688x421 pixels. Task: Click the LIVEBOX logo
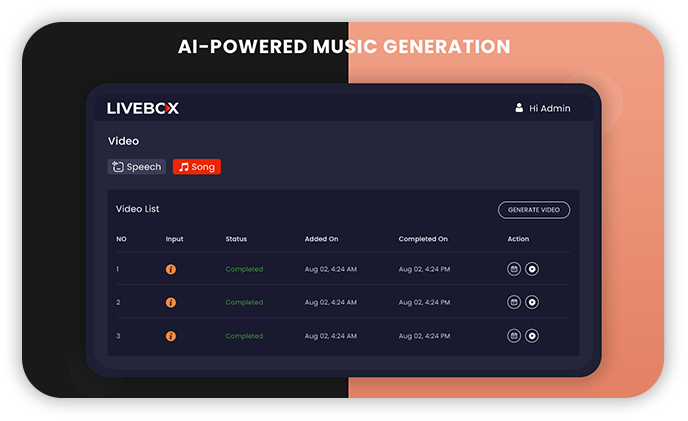[143, 108]
